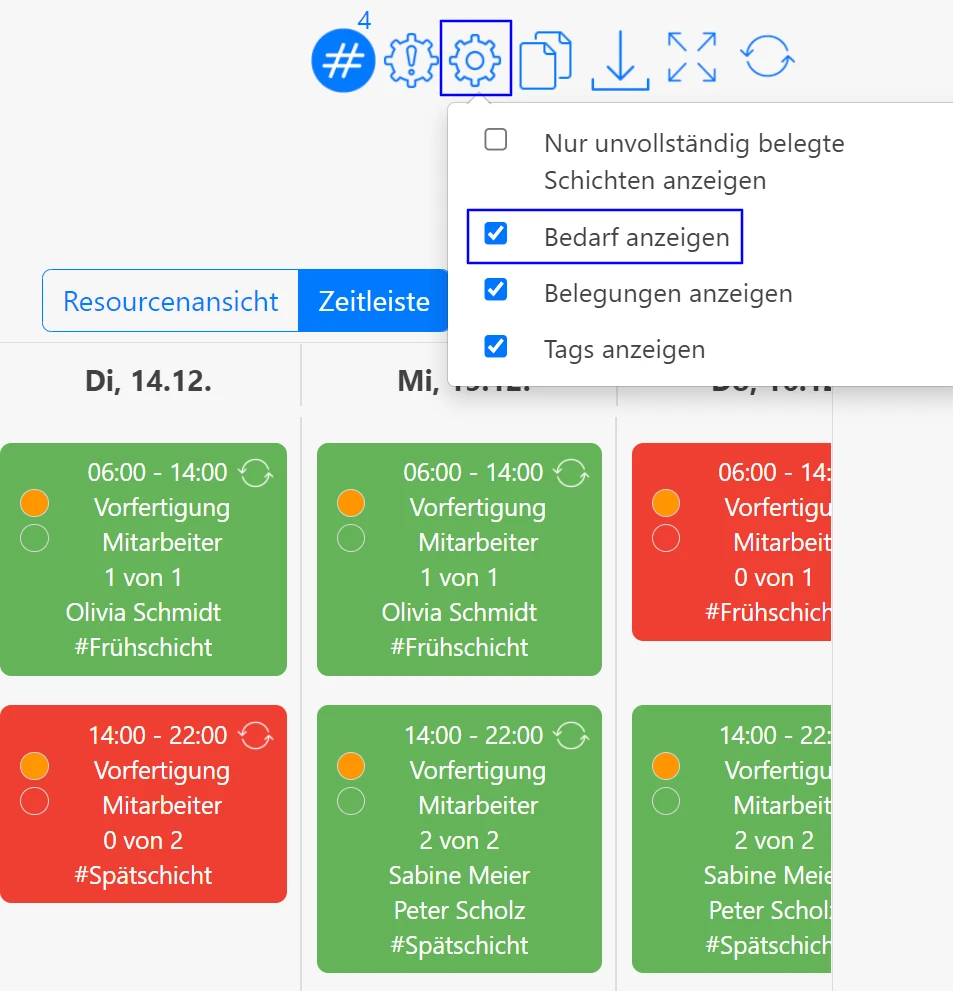
Task: Select the green Vorfertigung shift card for Wednesday
Action: pos(458,559)
